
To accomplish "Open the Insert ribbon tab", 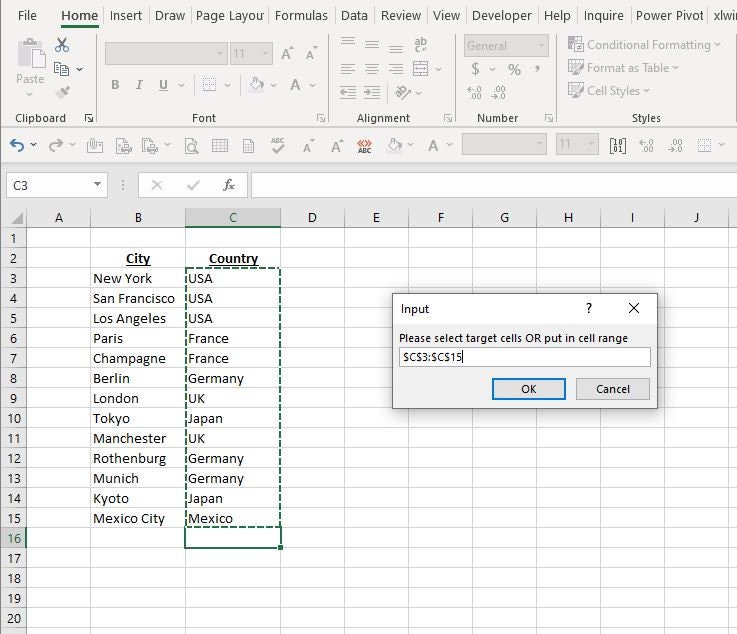I will tap(125, 16).
